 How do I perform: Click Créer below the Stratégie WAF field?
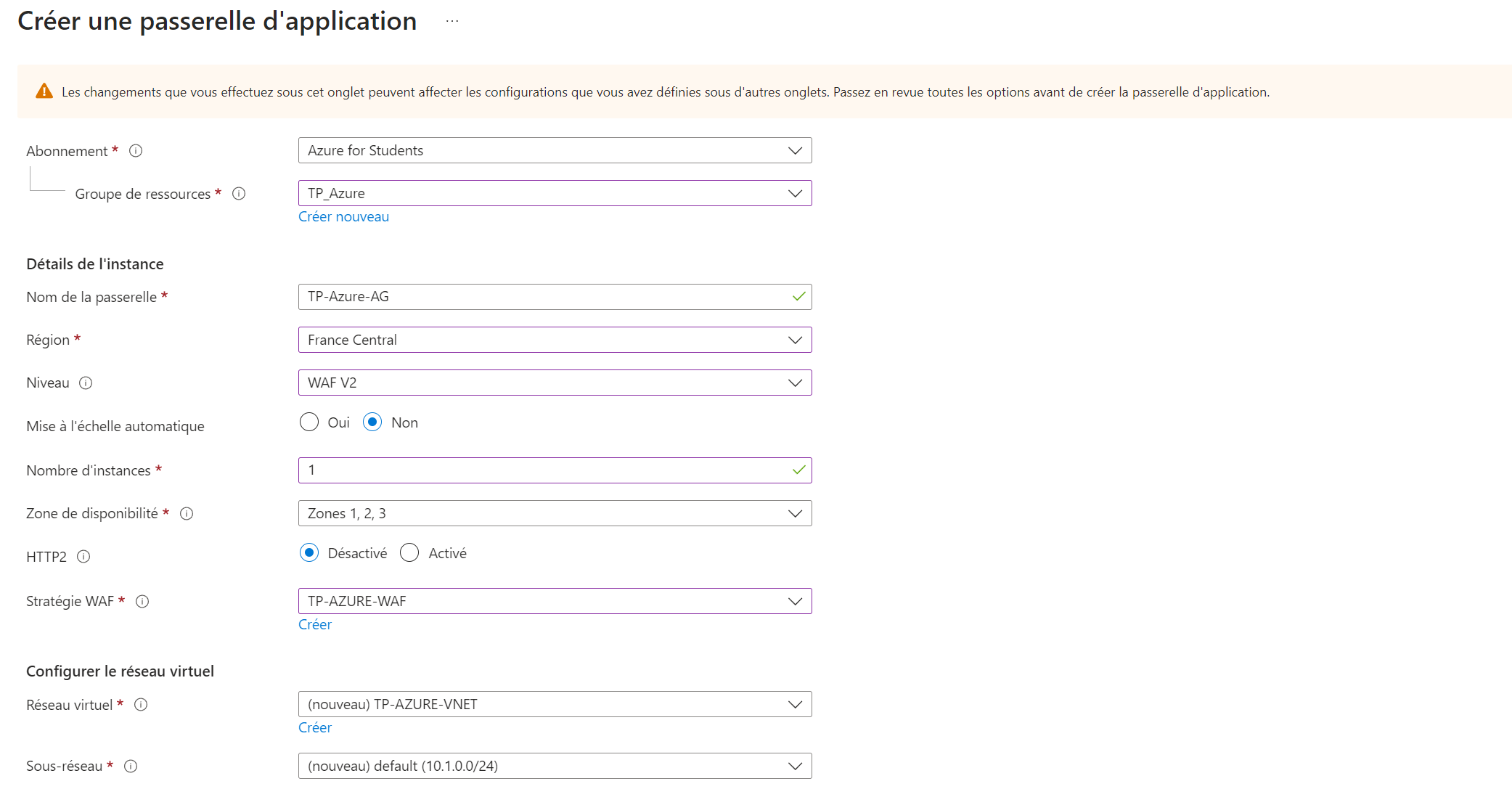pyautogui.click(x=315, y=624)
